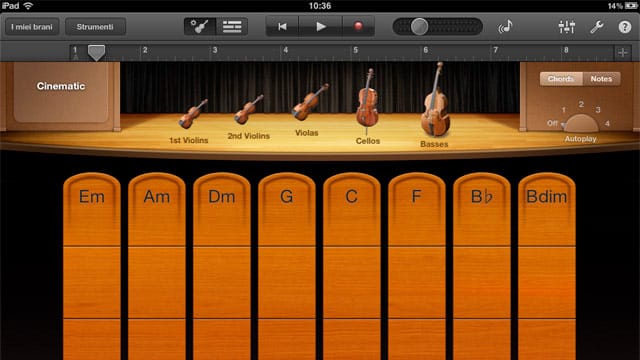The image size is (640, 360).
Task: Open the mixer track settings icon
Action: coord(567,27)
